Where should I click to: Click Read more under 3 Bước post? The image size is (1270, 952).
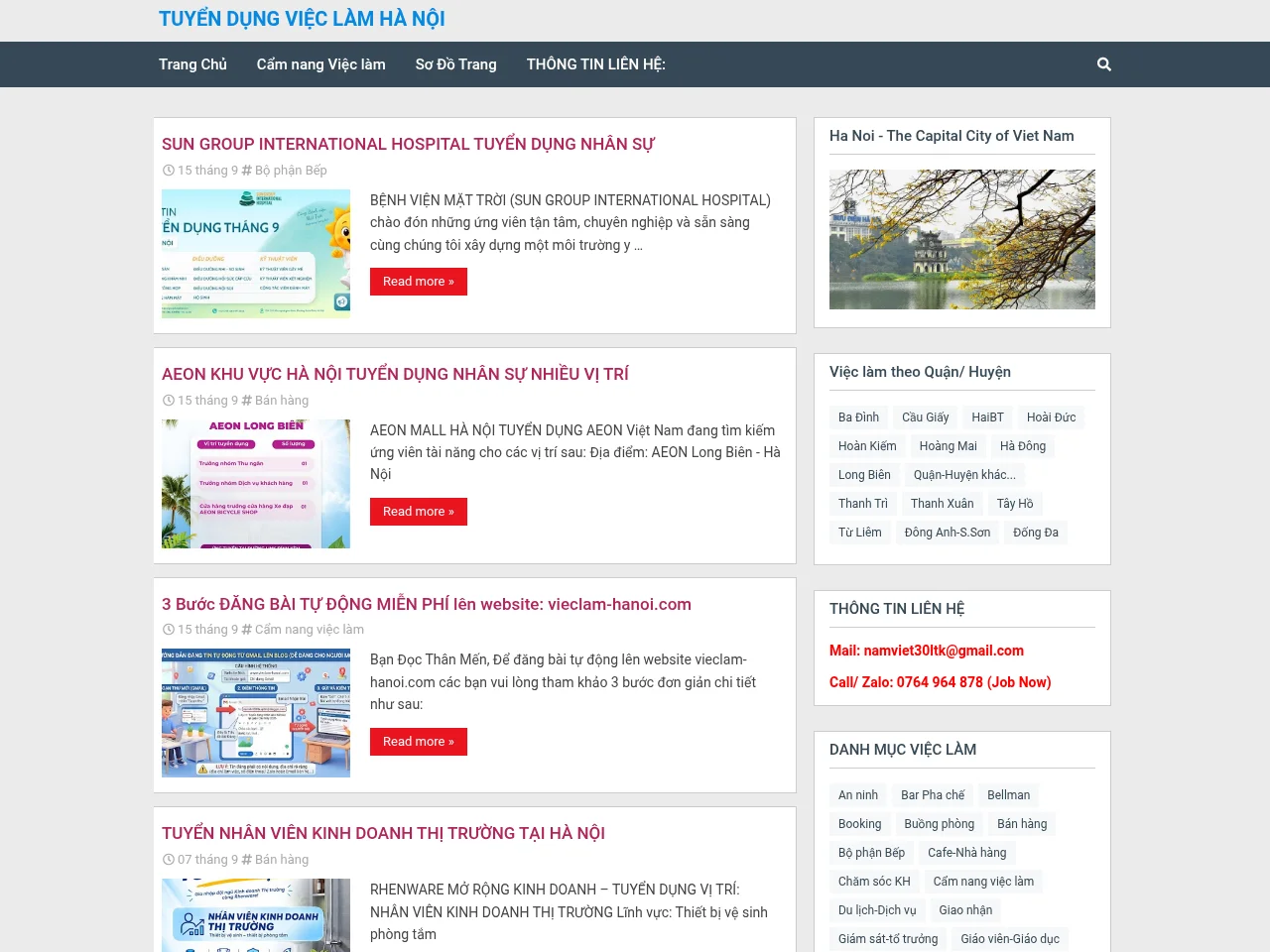tap(419, 742)
